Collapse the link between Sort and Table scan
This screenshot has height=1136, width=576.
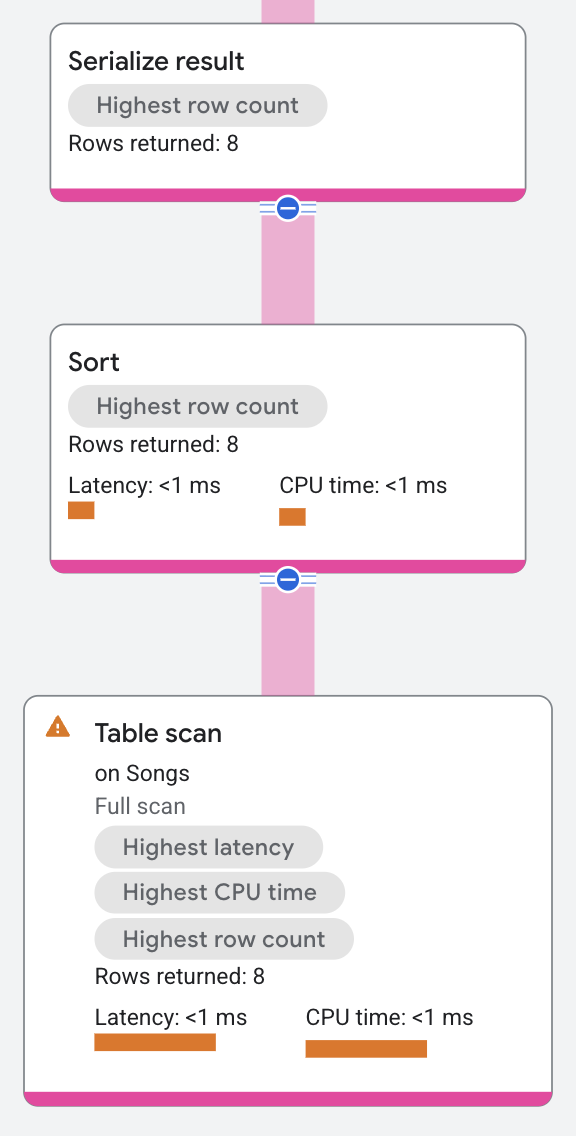287,578
